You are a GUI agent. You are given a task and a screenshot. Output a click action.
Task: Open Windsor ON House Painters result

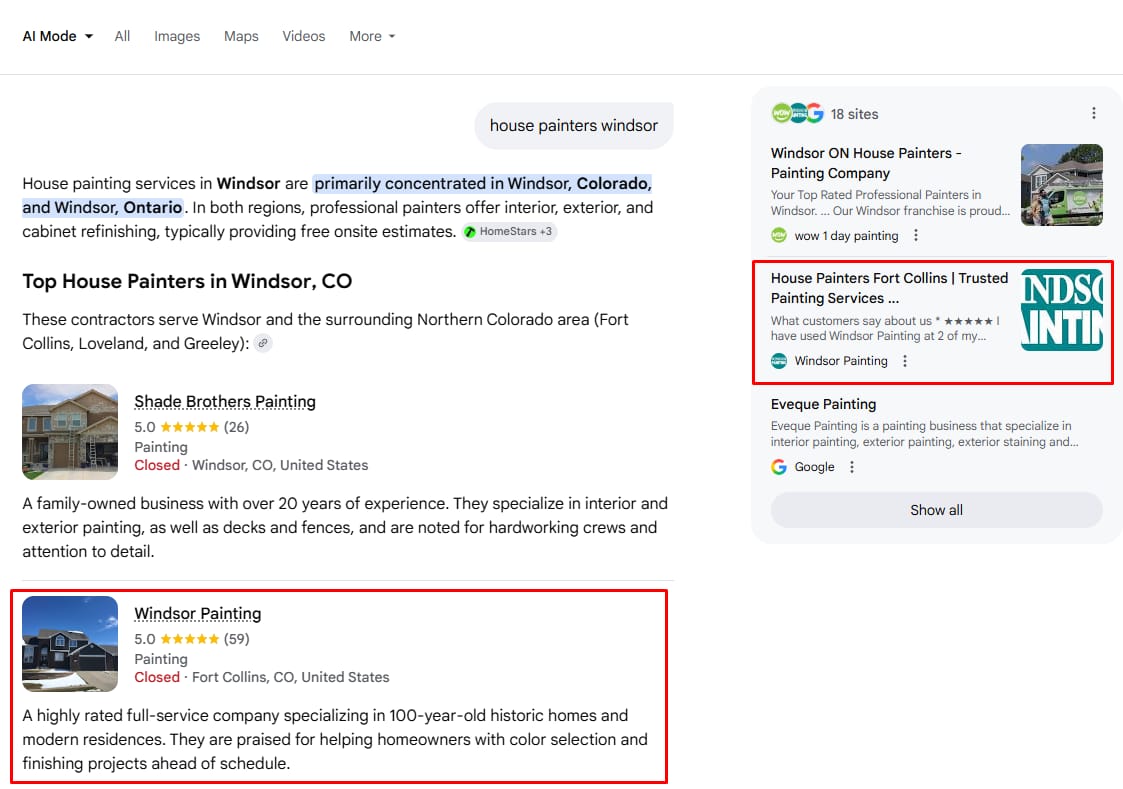click(866, 163)
